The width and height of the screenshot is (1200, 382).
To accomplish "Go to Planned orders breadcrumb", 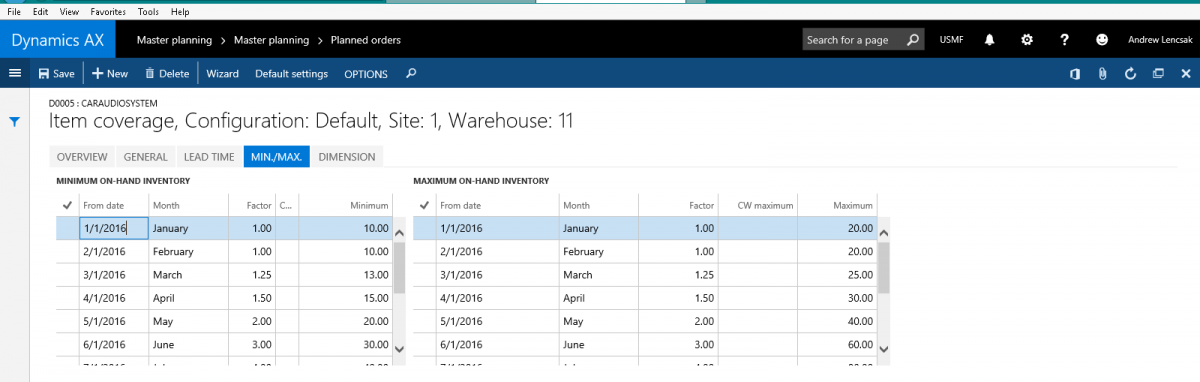I will (x=365, y=40).
